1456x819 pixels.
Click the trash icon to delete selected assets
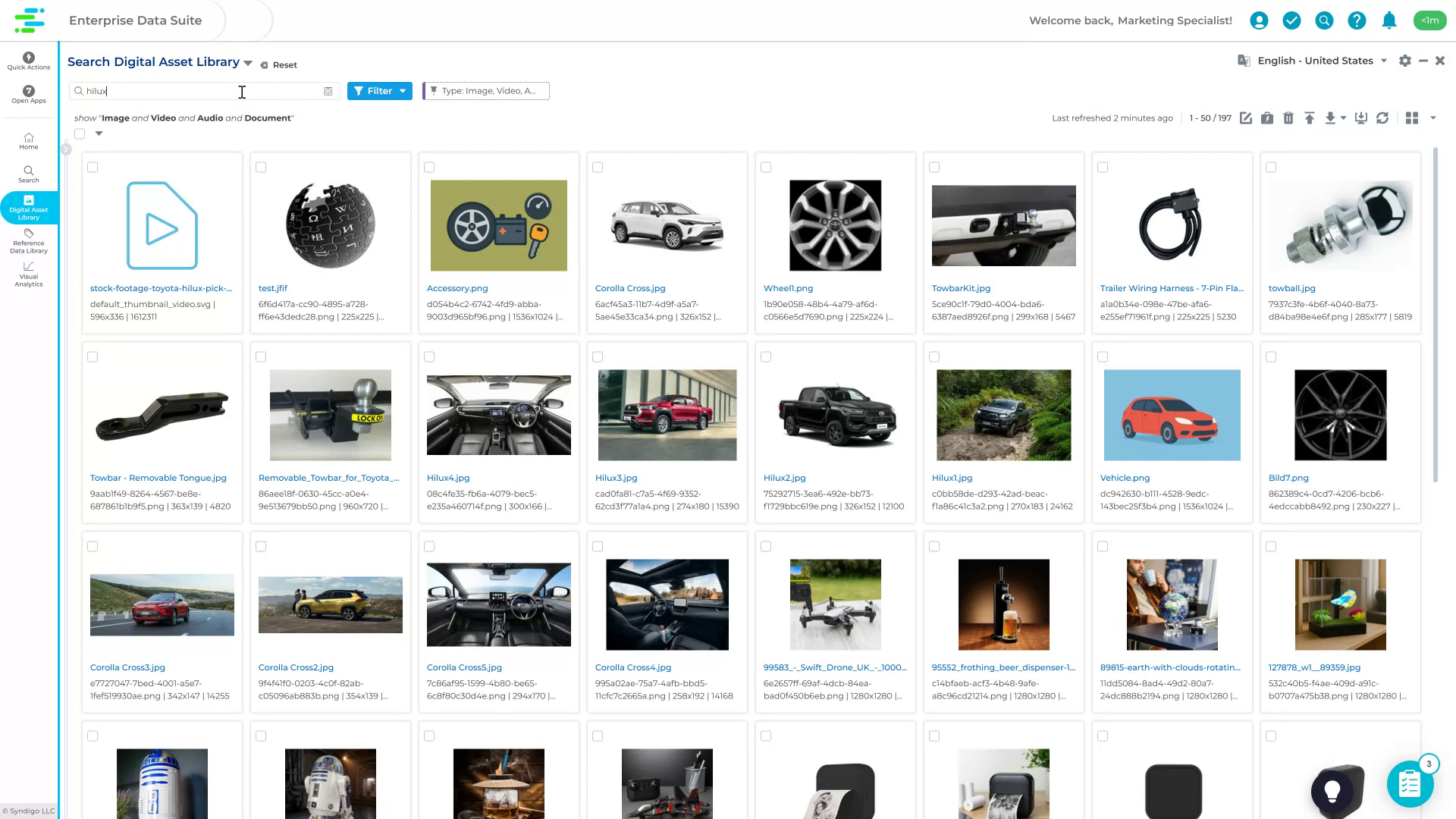point(1288,118)
